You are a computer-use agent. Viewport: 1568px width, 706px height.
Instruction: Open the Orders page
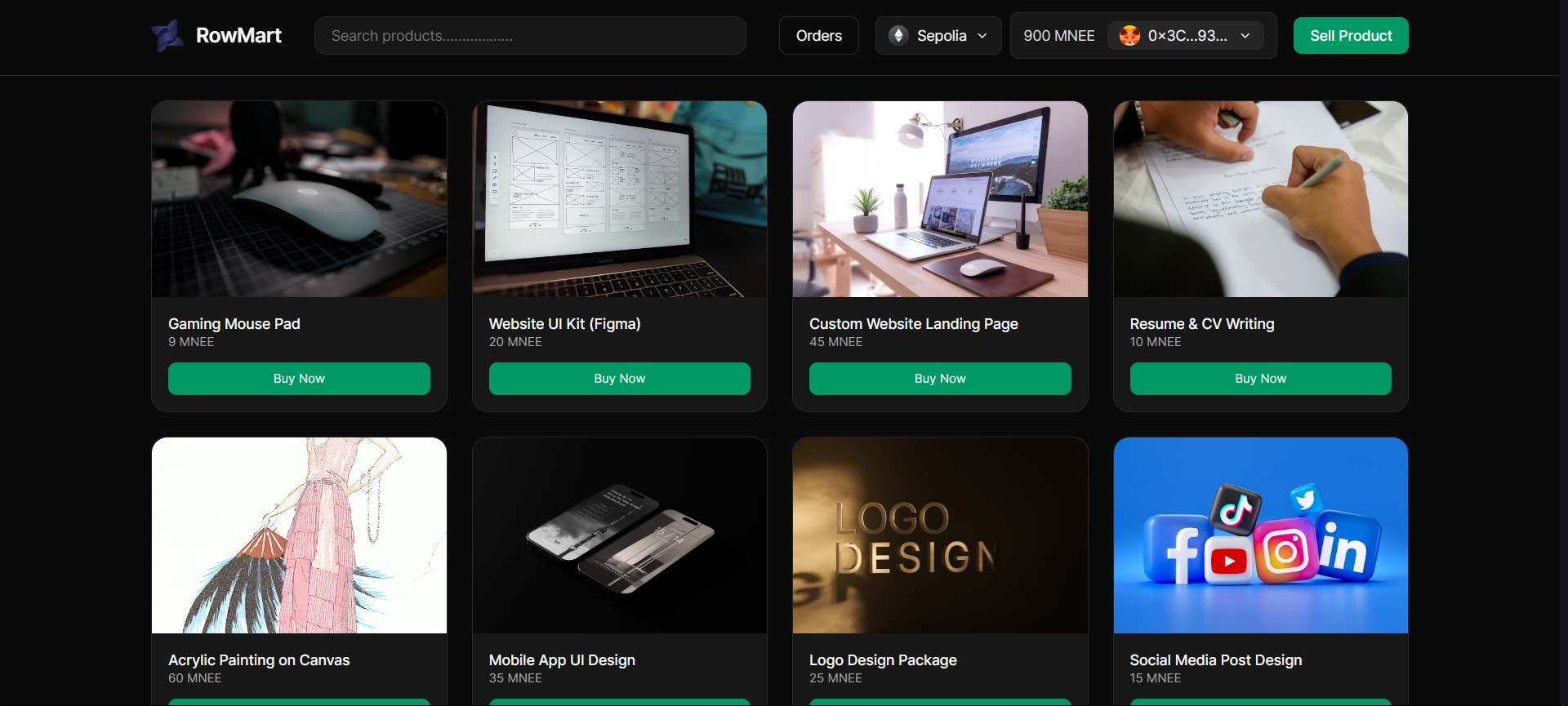click(819, 36)
